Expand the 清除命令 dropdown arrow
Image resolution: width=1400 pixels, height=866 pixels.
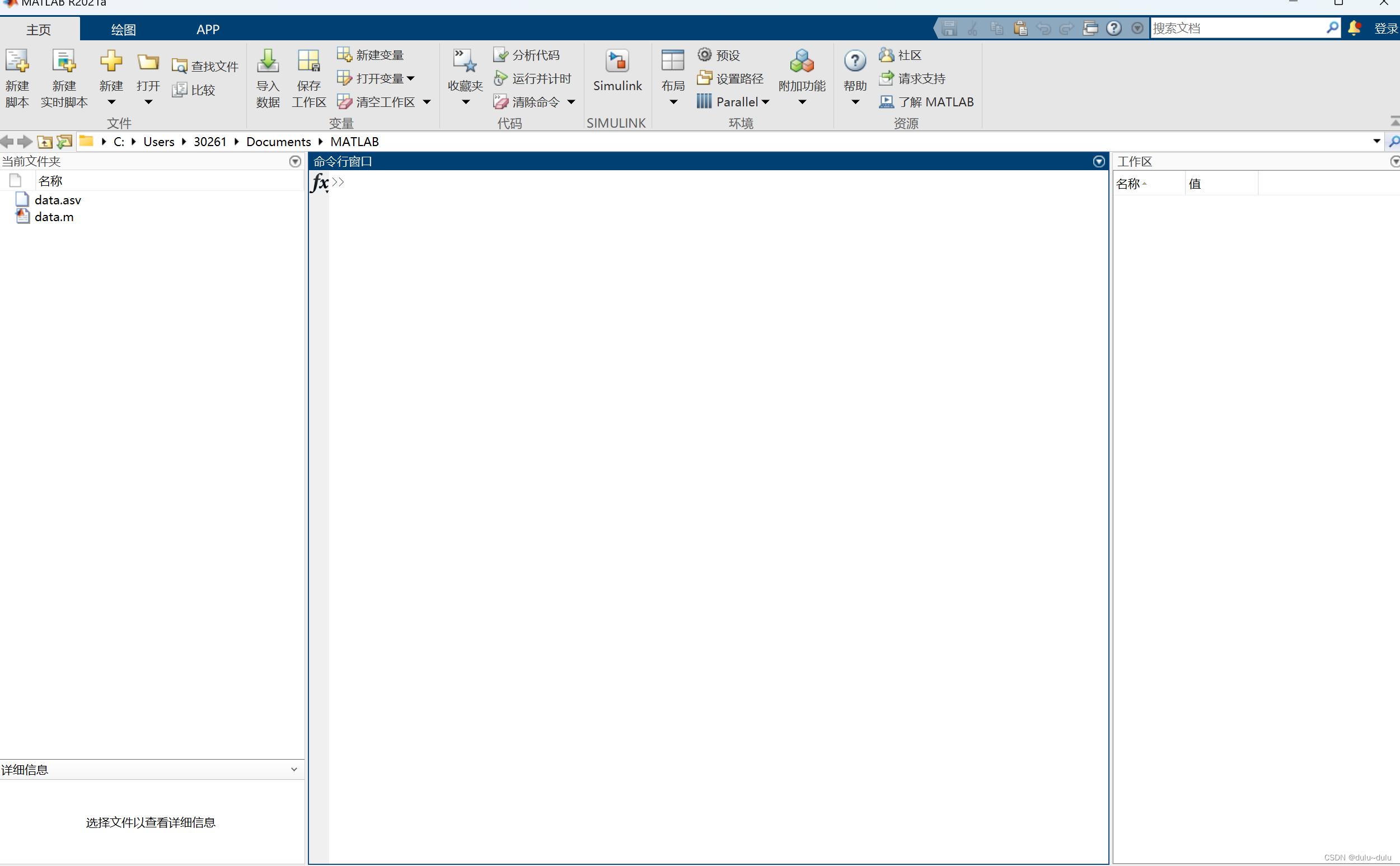(x=571, y=102)
